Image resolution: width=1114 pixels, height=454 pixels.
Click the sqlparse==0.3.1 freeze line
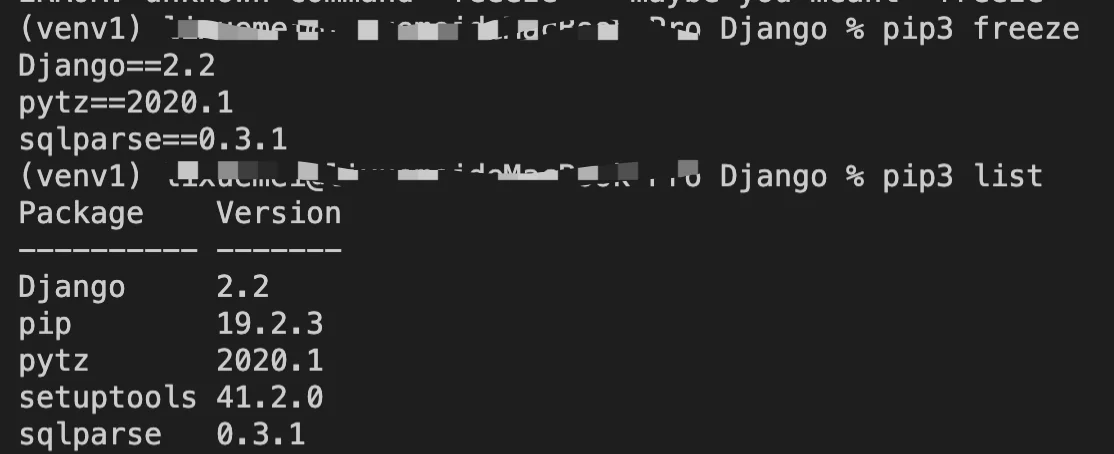pos(153,140)
